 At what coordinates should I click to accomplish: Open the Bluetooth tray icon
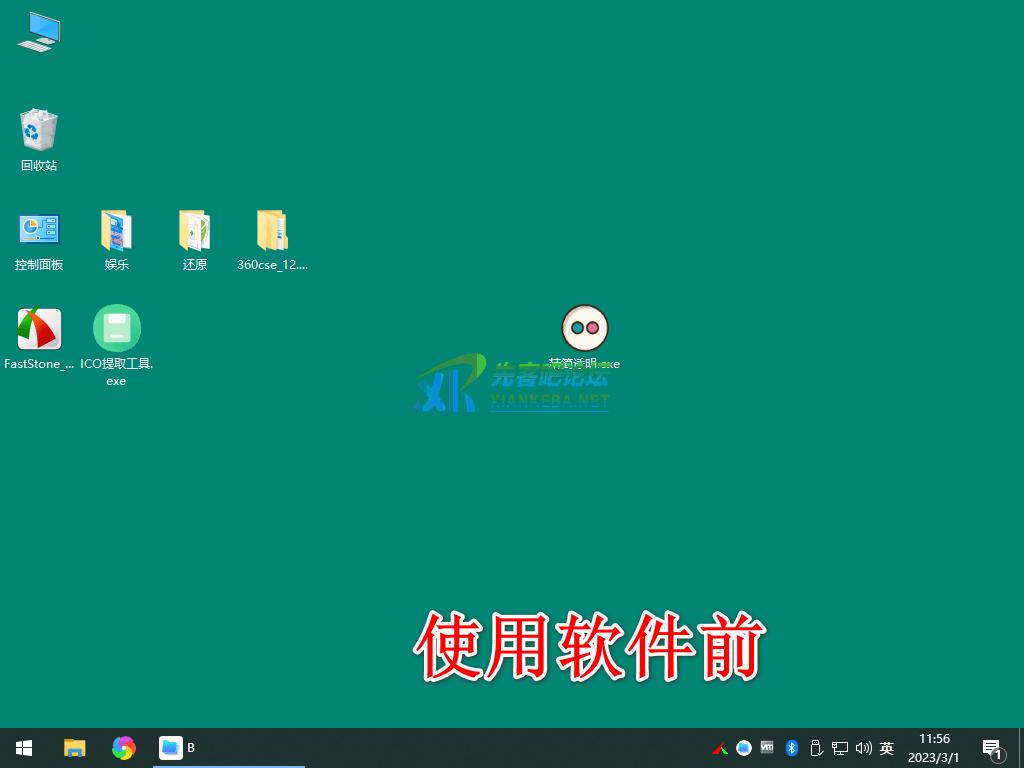791,748
